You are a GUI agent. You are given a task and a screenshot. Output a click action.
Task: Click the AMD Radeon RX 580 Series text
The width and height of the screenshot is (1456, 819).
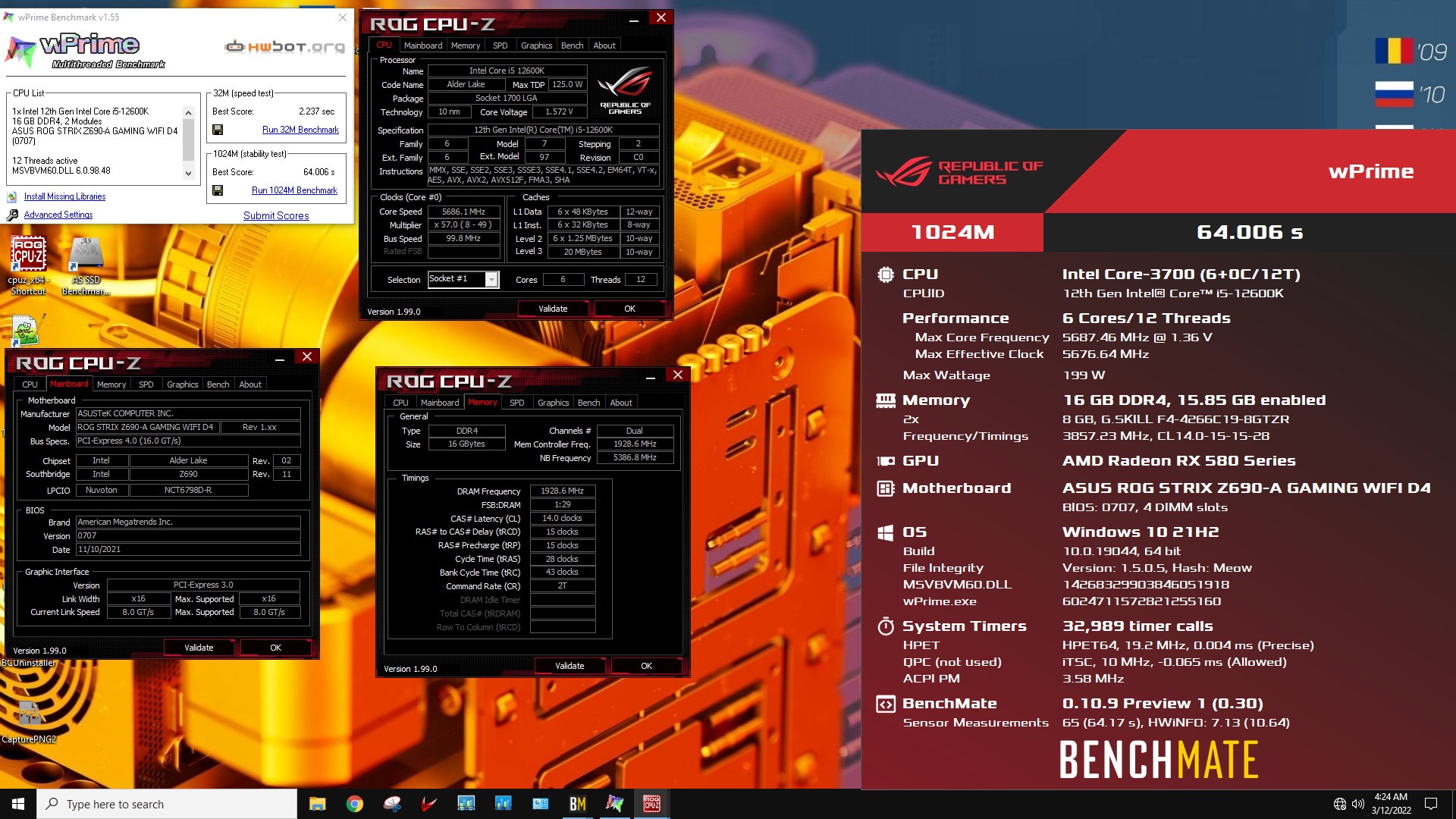(x=1178, y=461)
